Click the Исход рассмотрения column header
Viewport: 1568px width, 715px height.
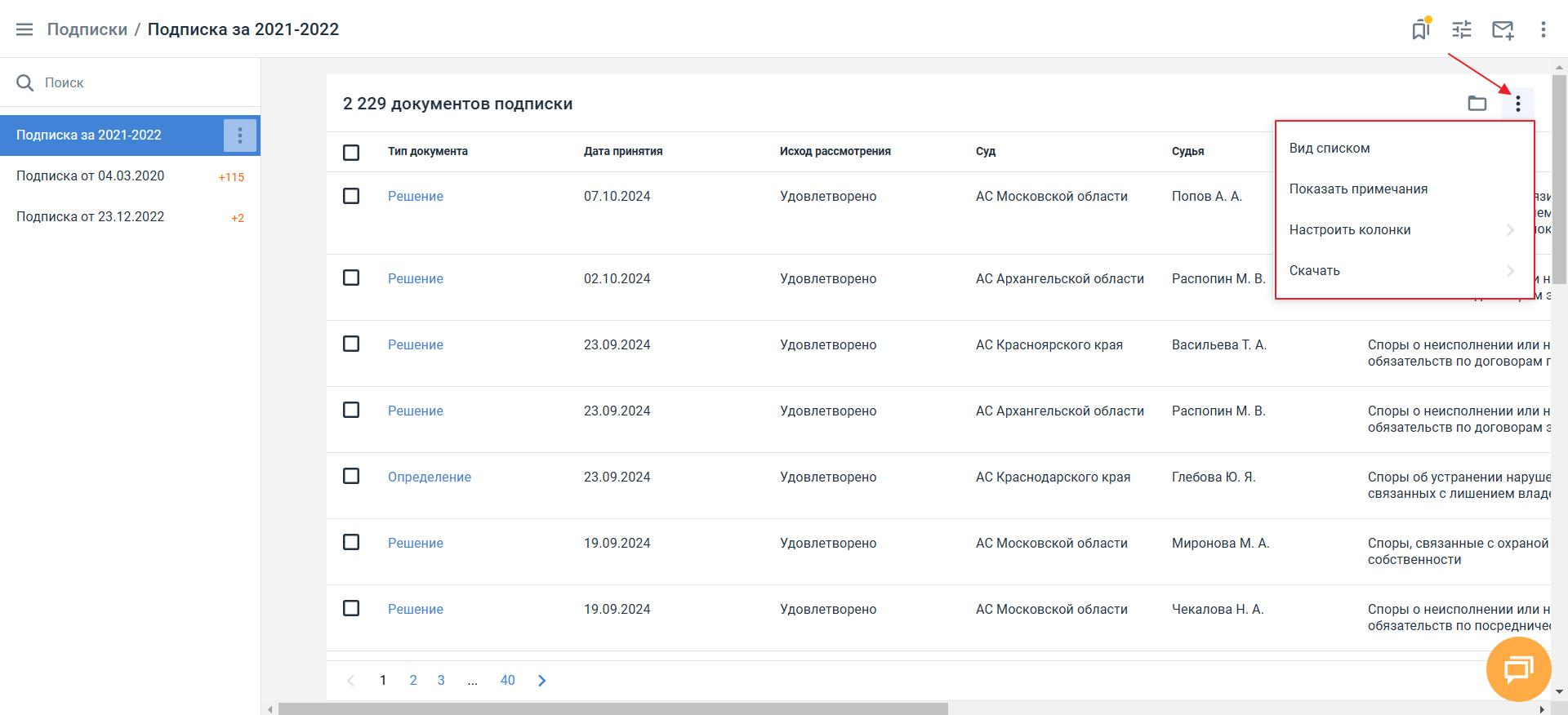[x=835, y=152]
